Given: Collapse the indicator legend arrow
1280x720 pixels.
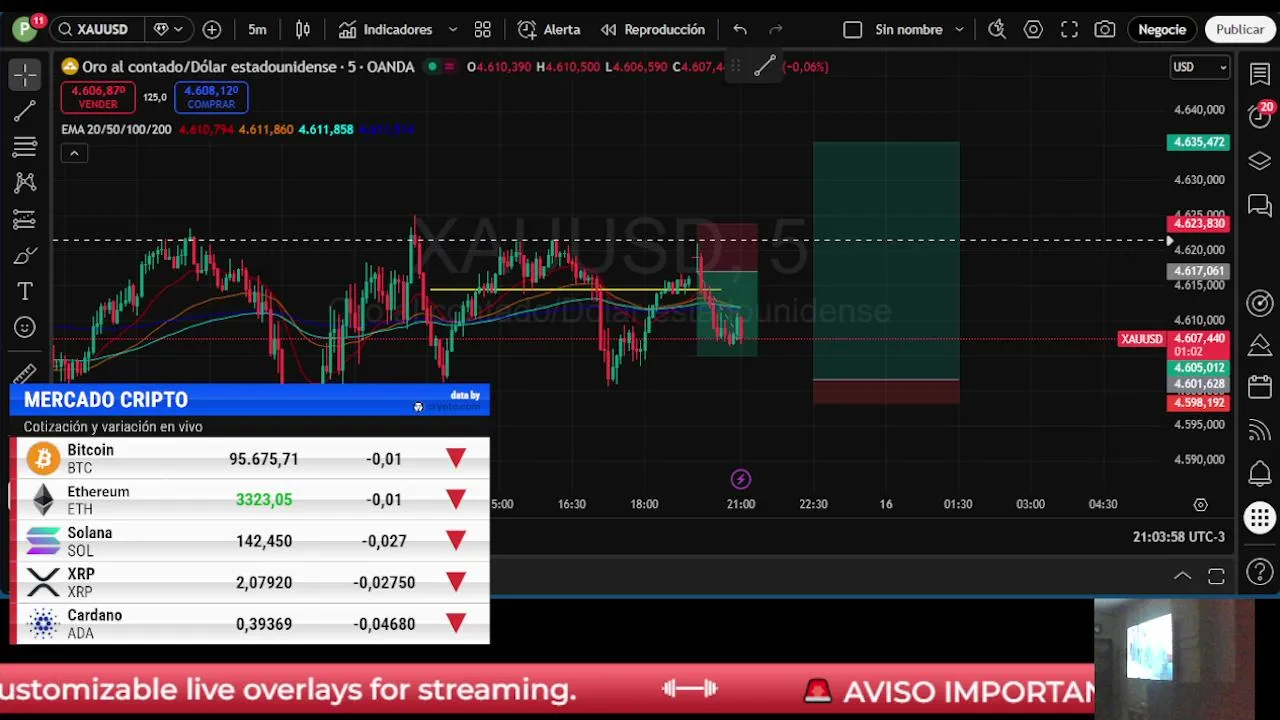Looking at the screenshot, I should [74, 153].
